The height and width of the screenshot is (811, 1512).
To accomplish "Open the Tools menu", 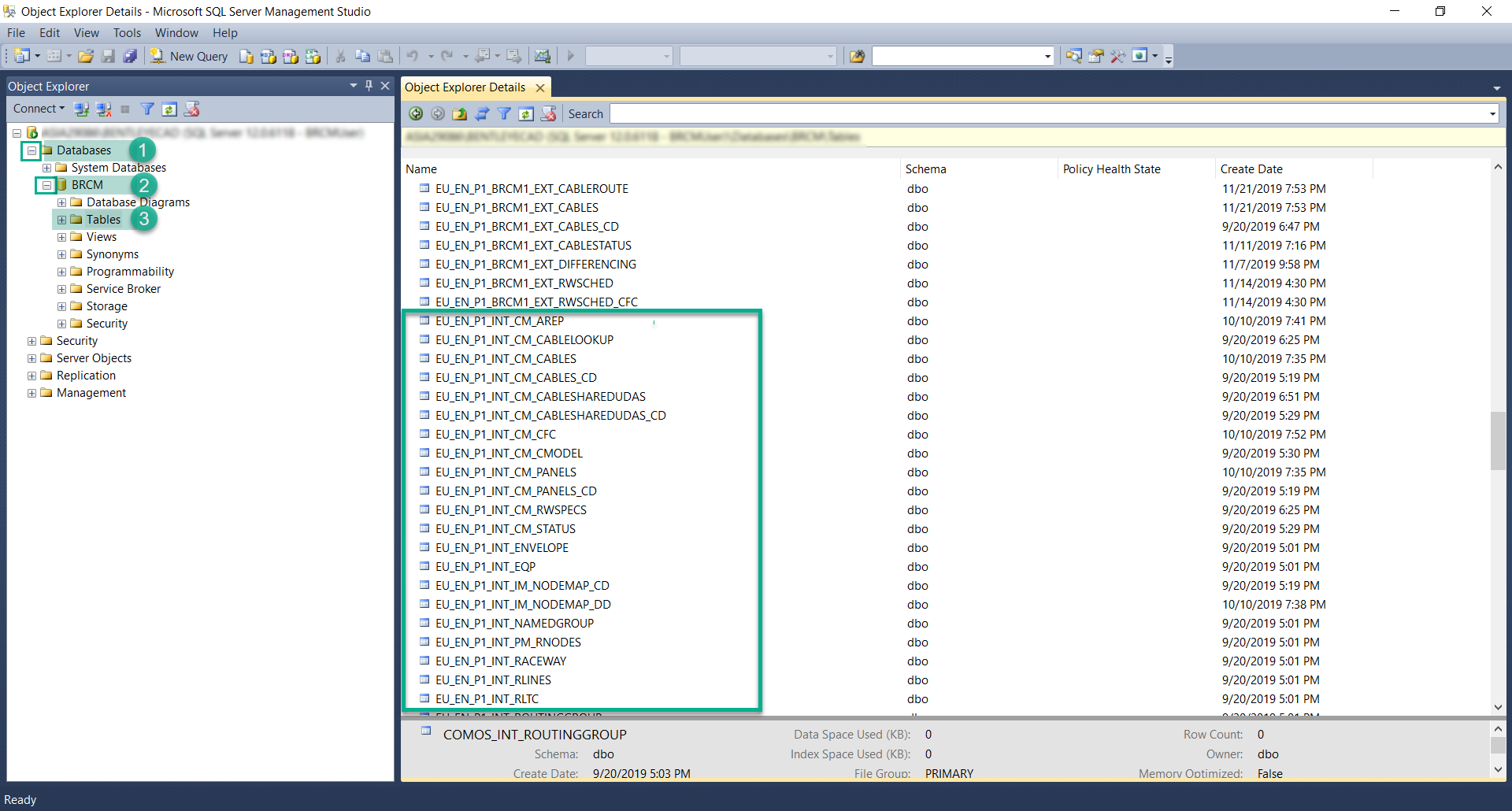I will pos(127,33).
